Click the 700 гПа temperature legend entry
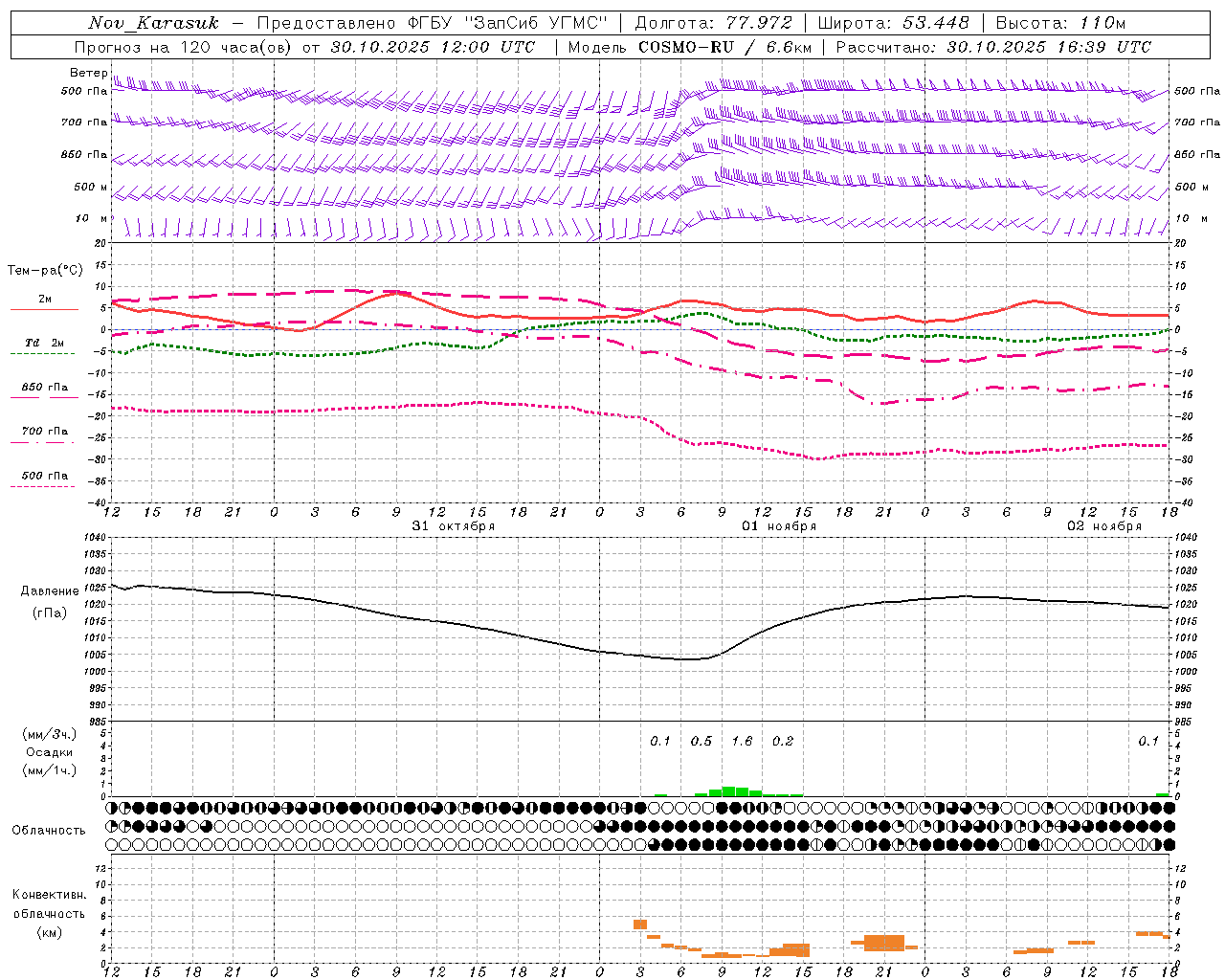Screen dimensions: 1225x980 click(x=45, y=432)
